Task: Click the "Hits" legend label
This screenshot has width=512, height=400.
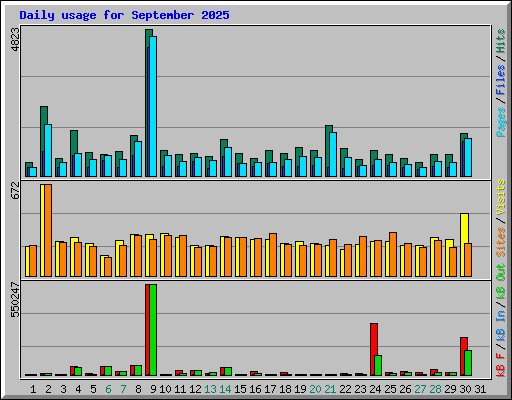Action: [501, 41]
